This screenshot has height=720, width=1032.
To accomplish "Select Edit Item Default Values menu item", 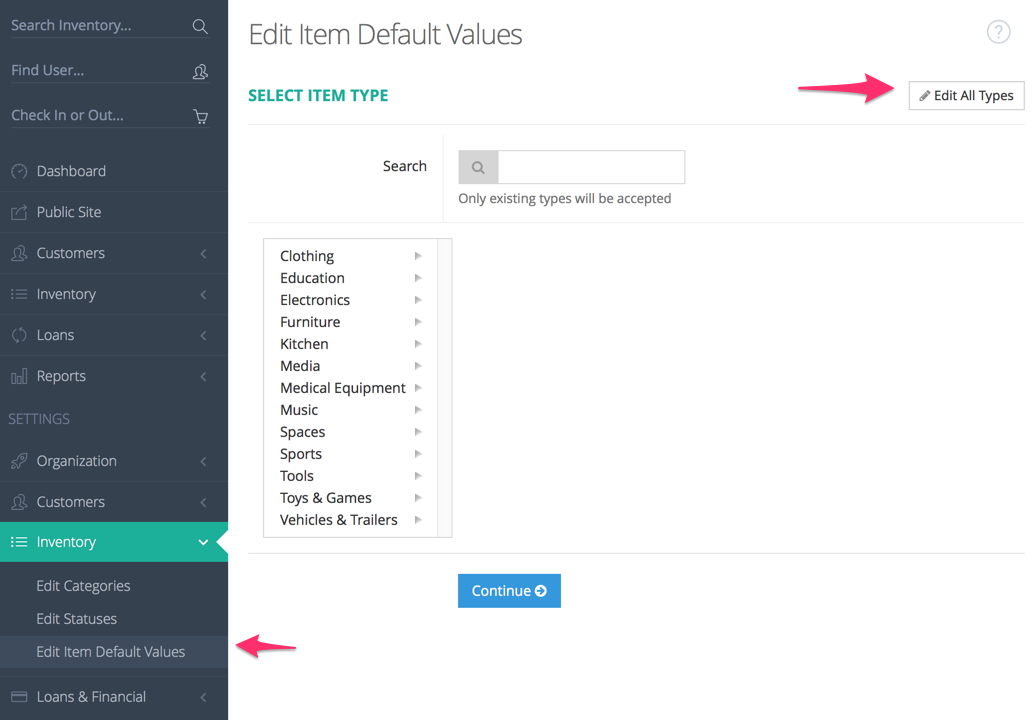I will (x=110, y=652).
